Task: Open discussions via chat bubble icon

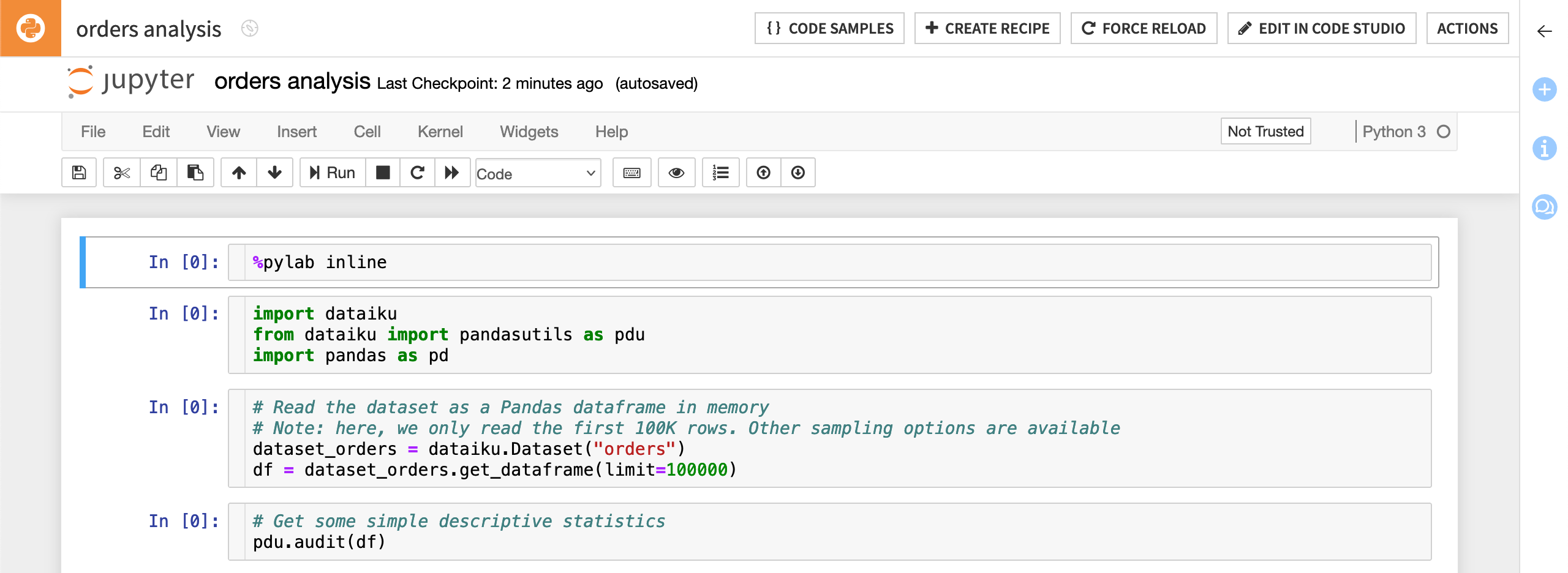Action: (x=1544, y=208)
